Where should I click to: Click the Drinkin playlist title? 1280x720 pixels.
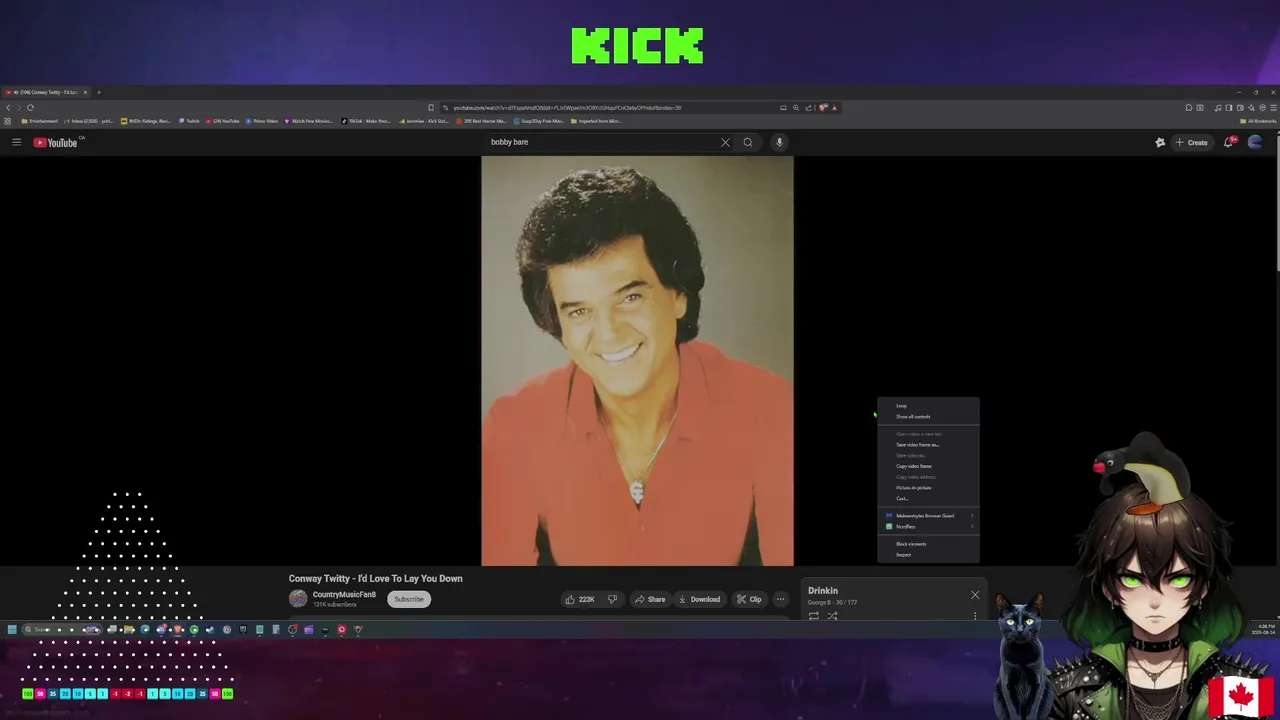pos(823,591)
